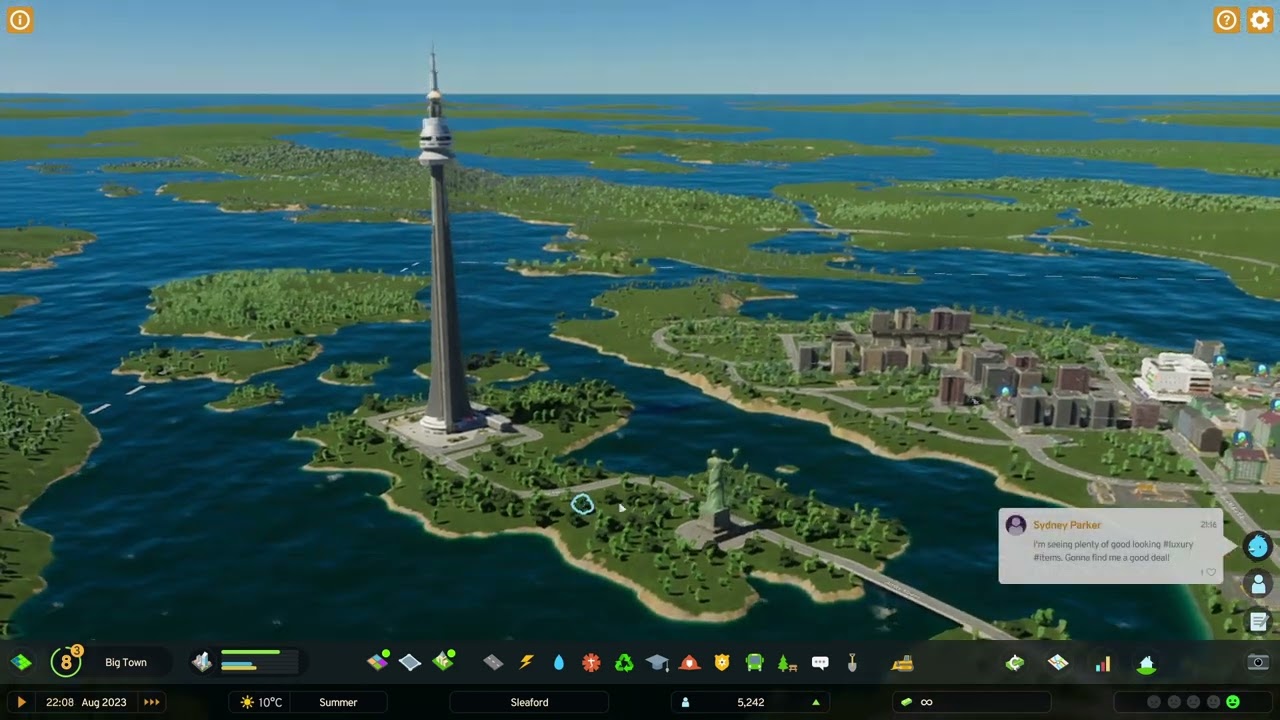Open the Garbage Management recycling menu

tap(624, 662)
